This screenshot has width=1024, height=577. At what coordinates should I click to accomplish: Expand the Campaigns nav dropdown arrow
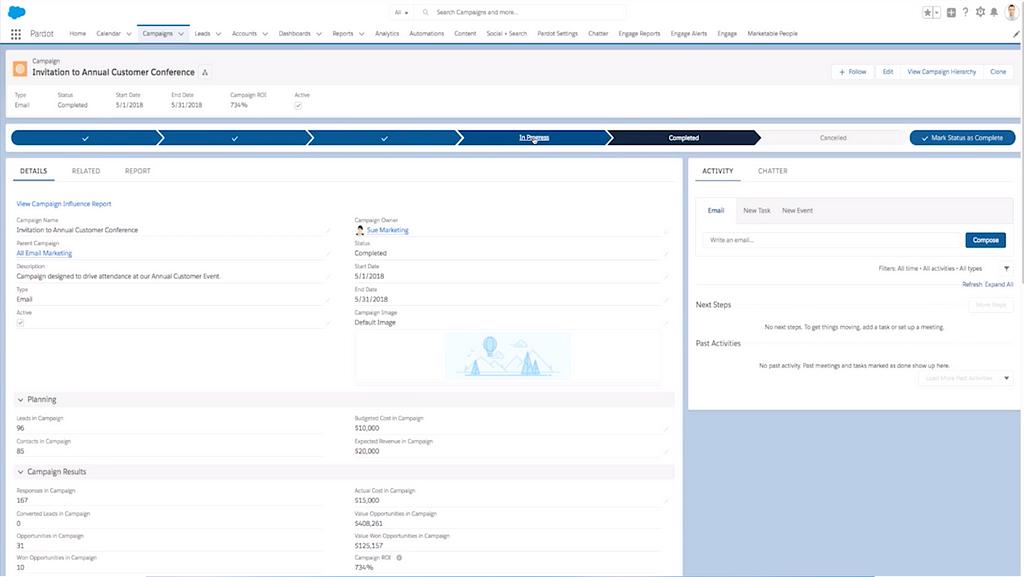coord(181,34)
